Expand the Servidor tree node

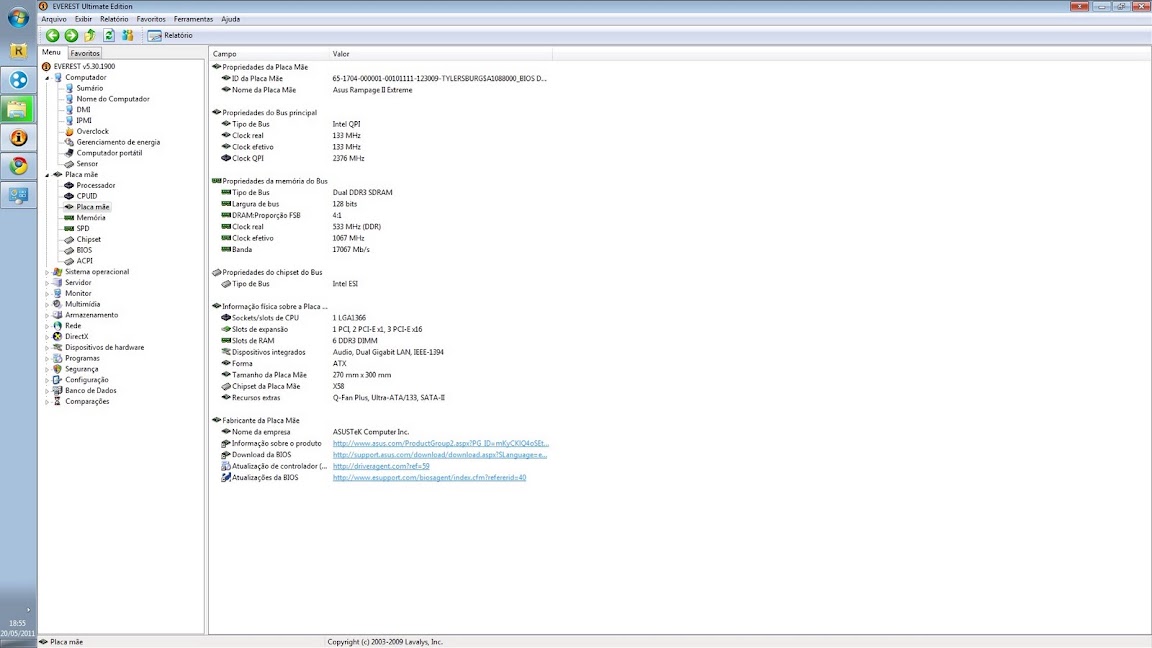click(48, 283)
